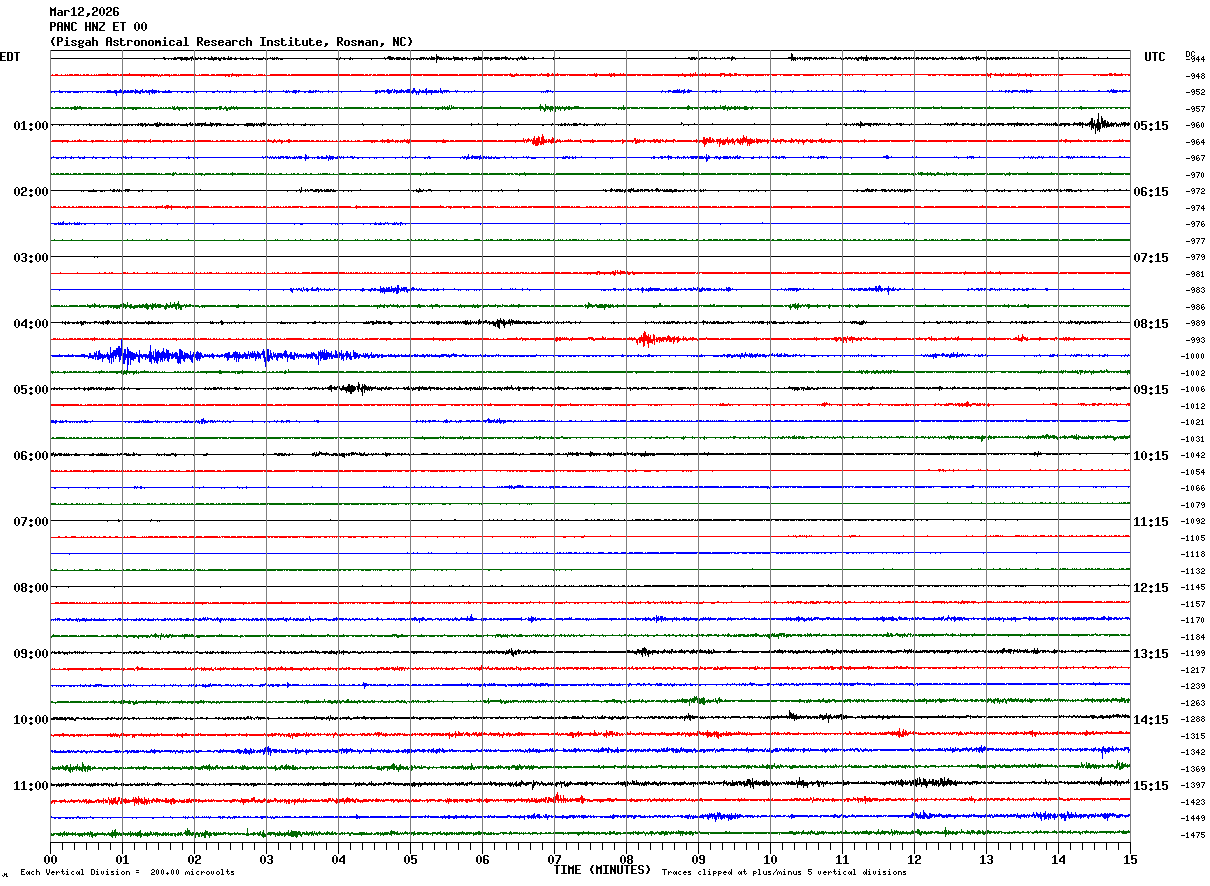Select the -1397 DC offset value
The image size is (1210, 886).
(x=1195, y=786)
